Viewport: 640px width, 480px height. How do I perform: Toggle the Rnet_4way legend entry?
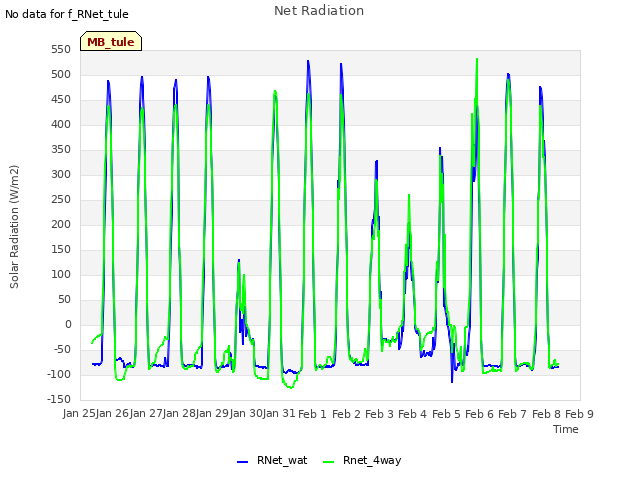click(x=362, y=460)
